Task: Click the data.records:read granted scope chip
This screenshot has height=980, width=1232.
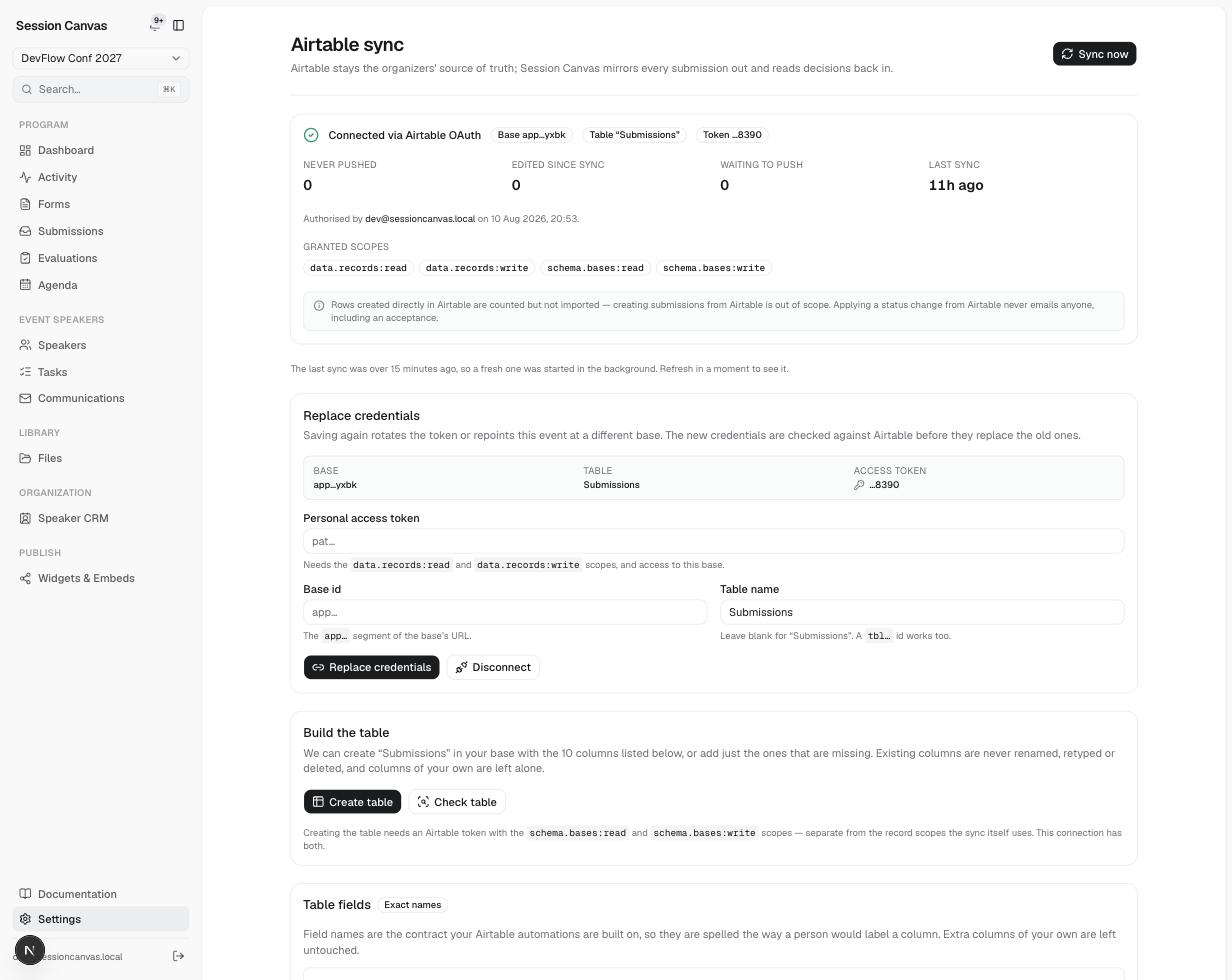Action: (358, 268)
